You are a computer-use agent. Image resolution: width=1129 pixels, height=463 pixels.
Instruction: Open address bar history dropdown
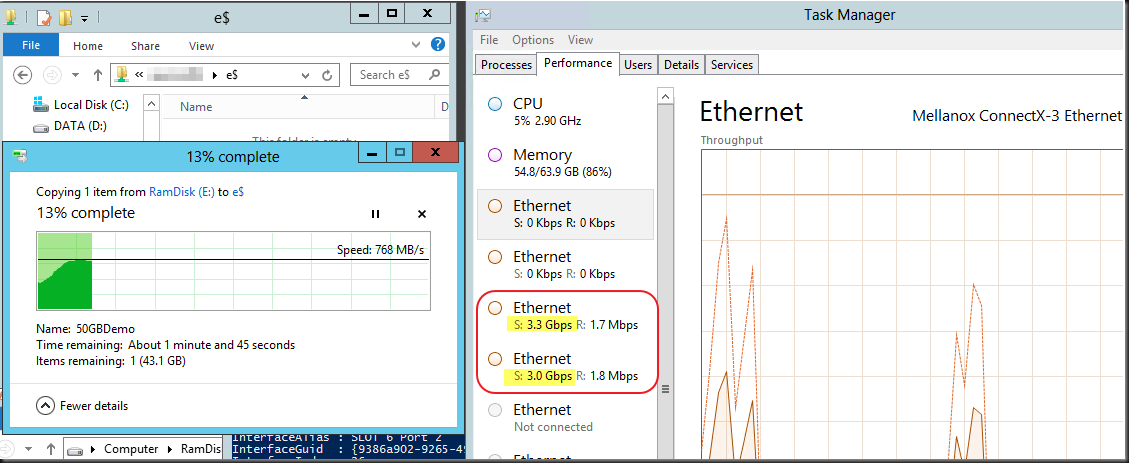[x=306, y=75]
